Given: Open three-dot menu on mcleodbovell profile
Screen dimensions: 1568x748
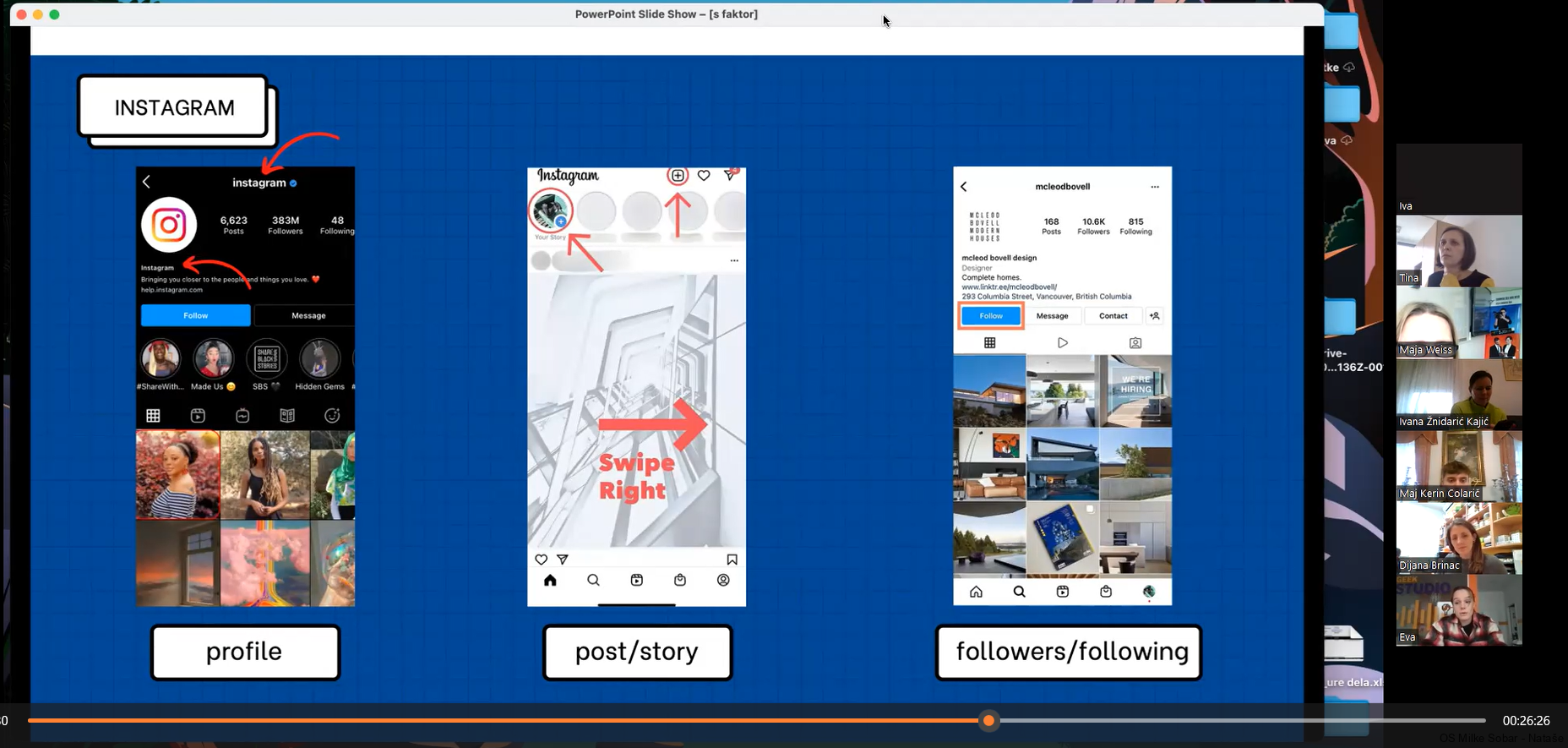Looking at the screenshot, I should (1155, 187).
